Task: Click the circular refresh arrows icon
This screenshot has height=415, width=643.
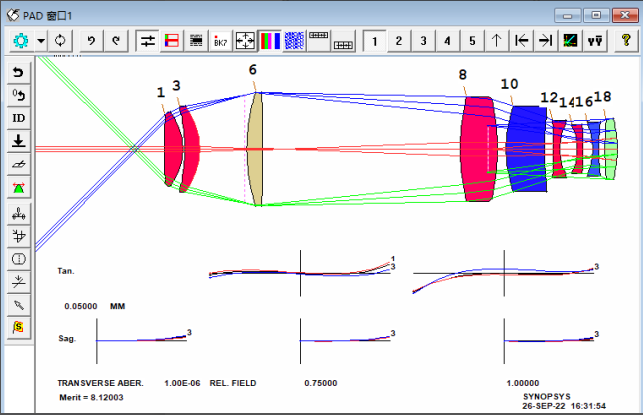Action: point(60,41)
